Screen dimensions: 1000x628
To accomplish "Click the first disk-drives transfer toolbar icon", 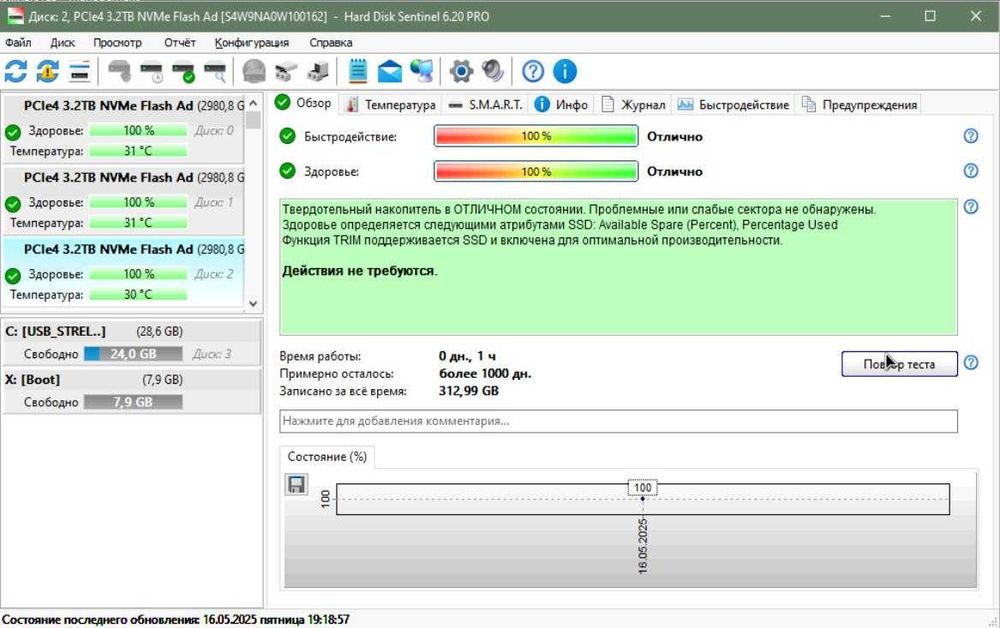I will [286, 71].
